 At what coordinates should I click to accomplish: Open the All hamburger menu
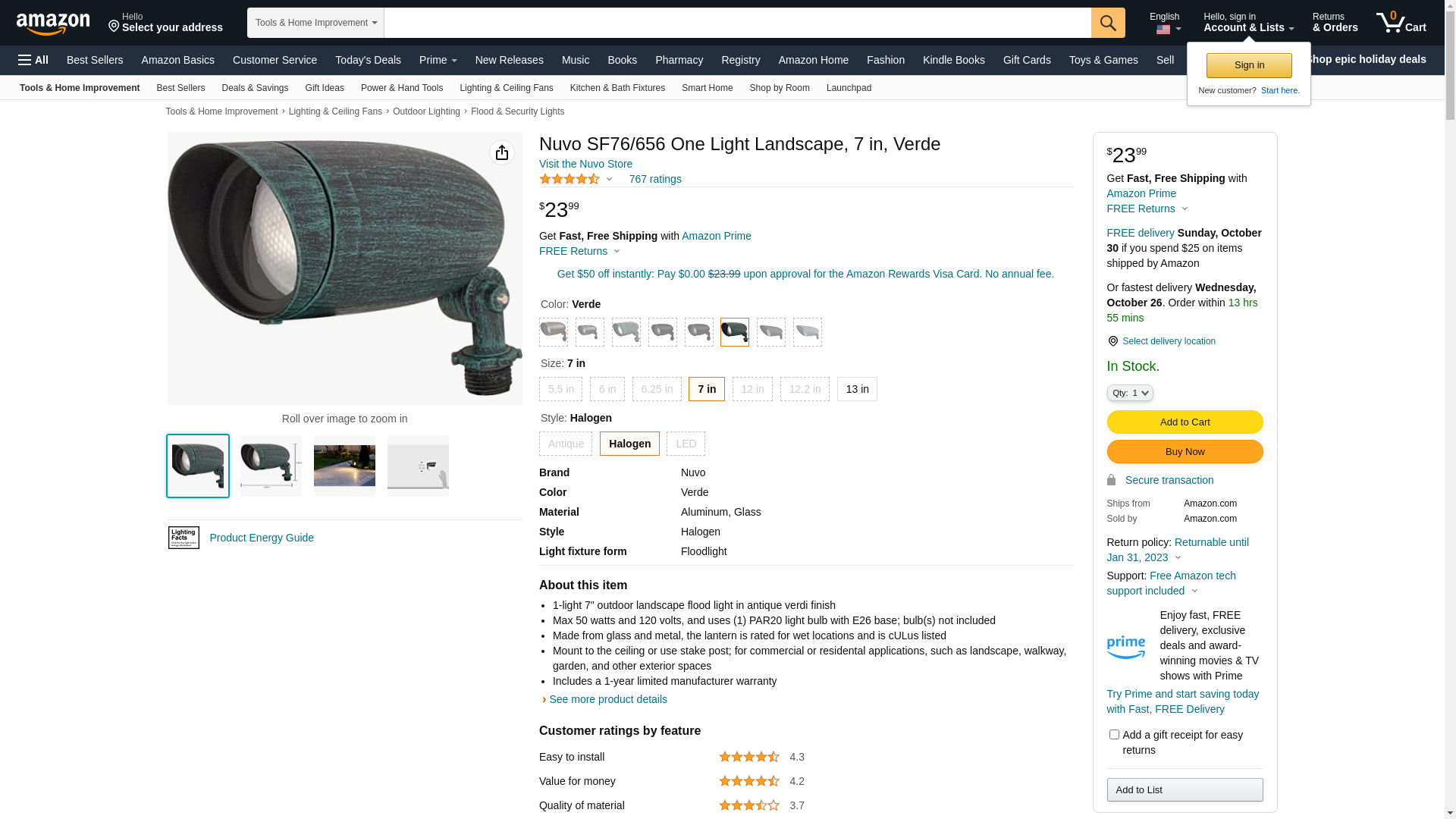[33, 60]
